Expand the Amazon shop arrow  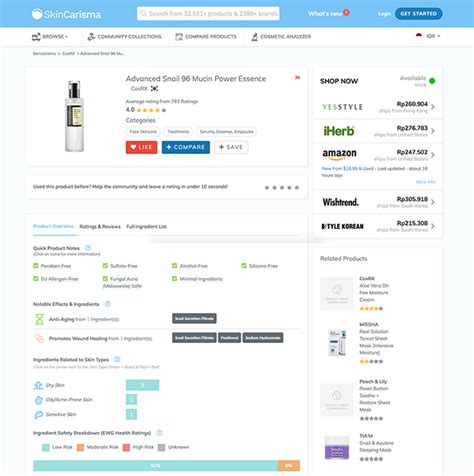[433, 155]
